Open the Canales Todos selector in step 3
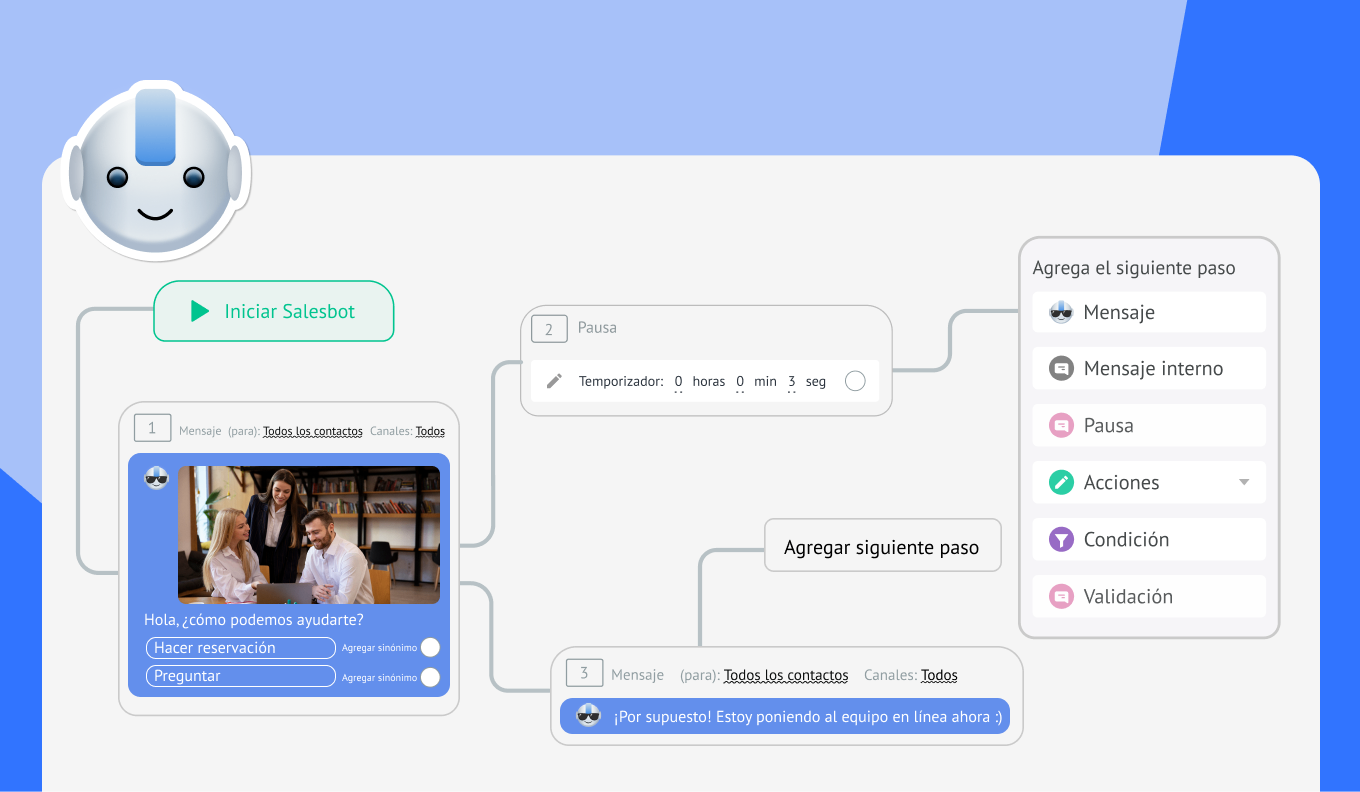Viewport: 1360px width, 792px height. coord(939,675)
